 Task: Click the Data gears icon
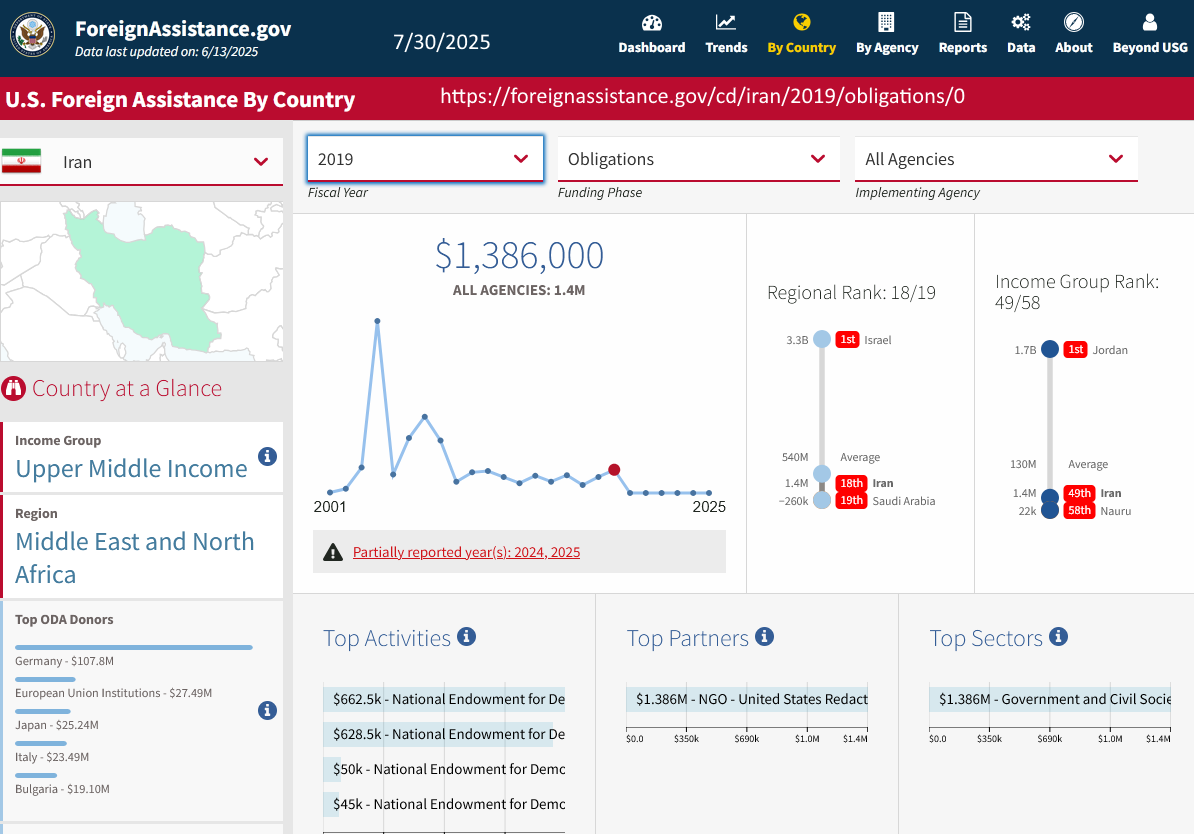1020,22
